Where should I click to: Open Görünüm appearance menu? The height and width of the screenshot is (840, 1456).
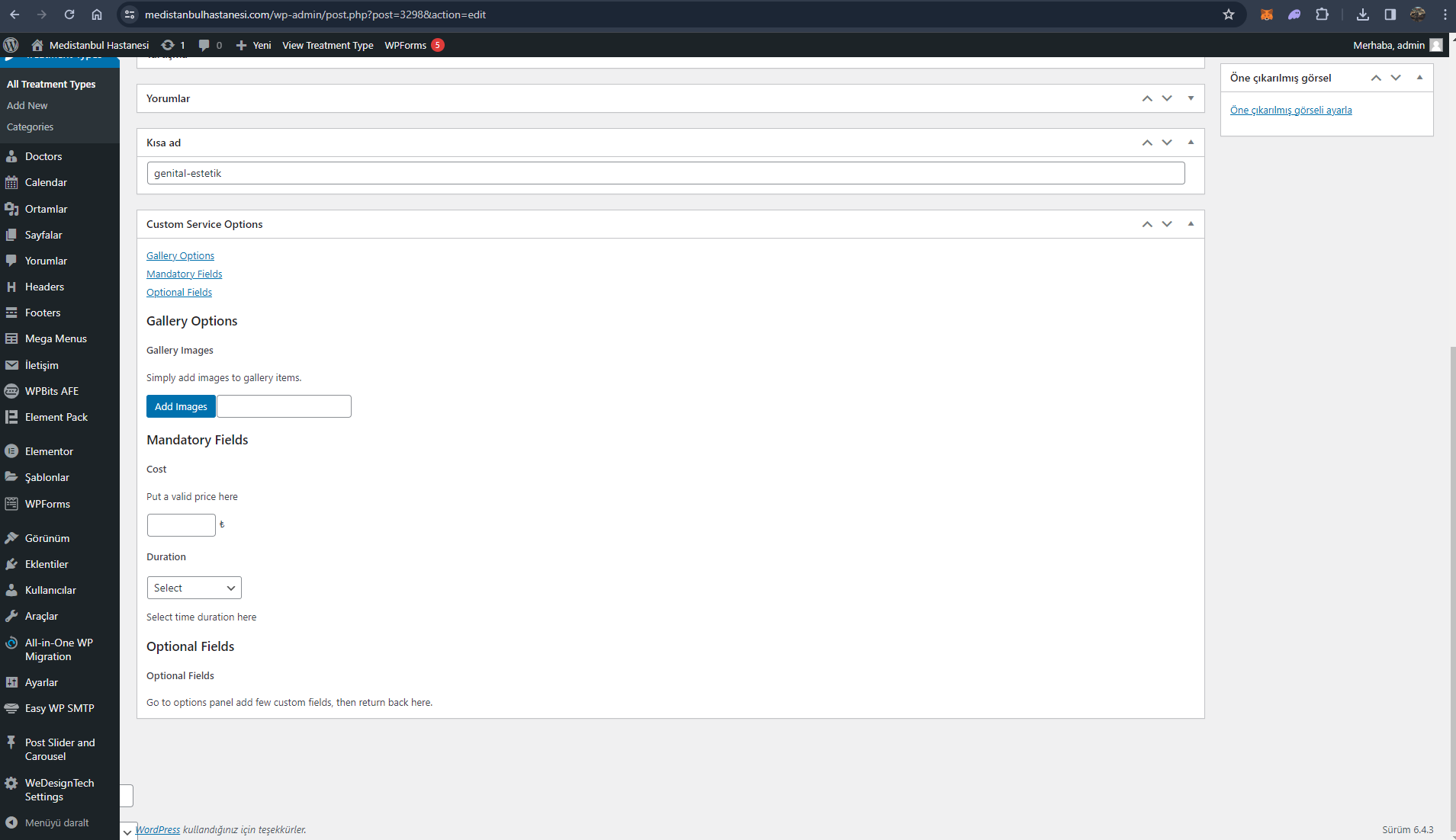point(47,538)
